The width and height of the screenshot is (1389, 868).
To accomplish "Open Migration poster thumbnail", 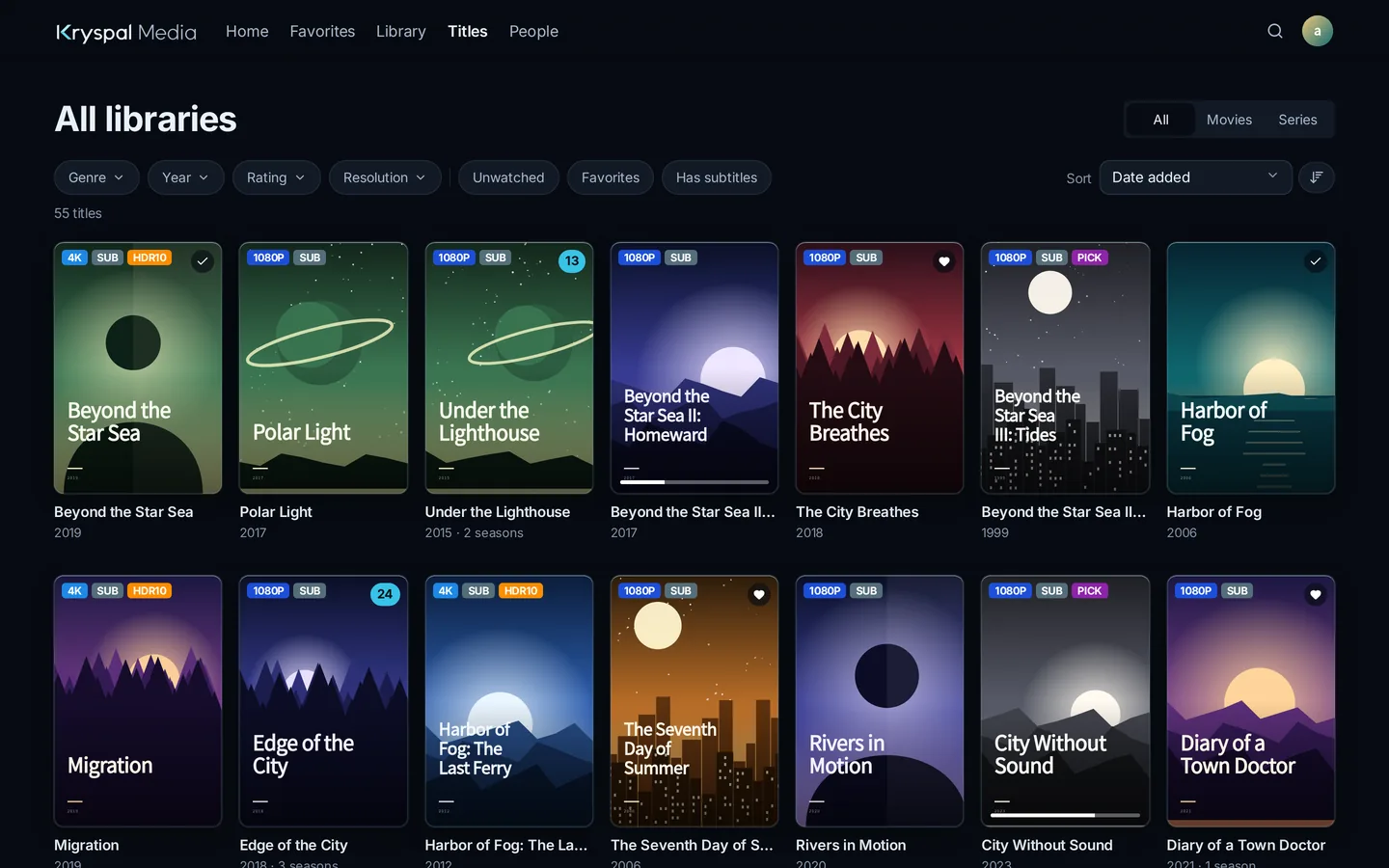I will pyautogui.click(x=138, y=701).
